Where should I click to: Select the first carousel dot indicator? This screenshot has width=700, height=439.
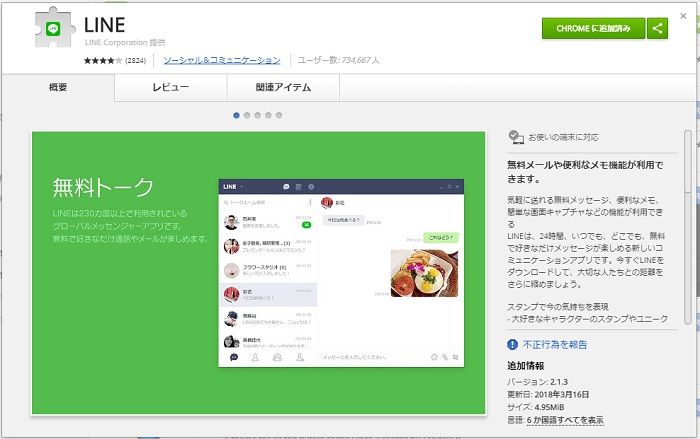pos(236,115)
